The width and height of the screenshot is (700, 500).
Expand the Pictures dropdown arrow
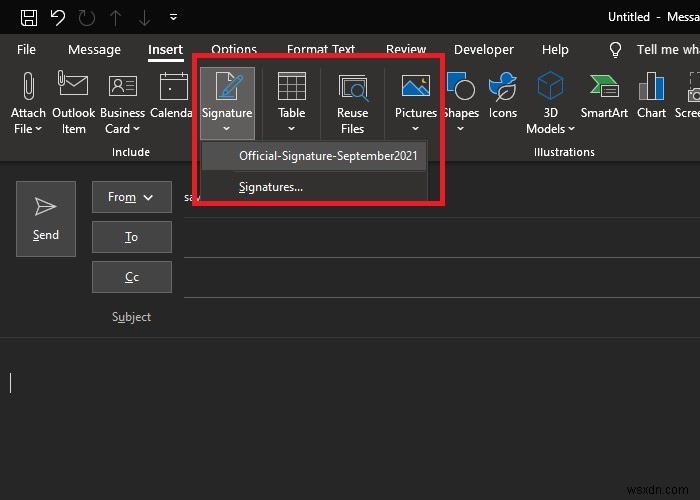(x=416, y=129)
